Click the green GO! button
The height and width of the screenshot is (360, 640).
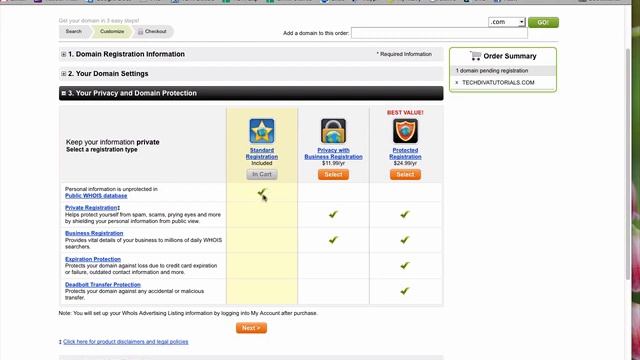pos(543,22)
